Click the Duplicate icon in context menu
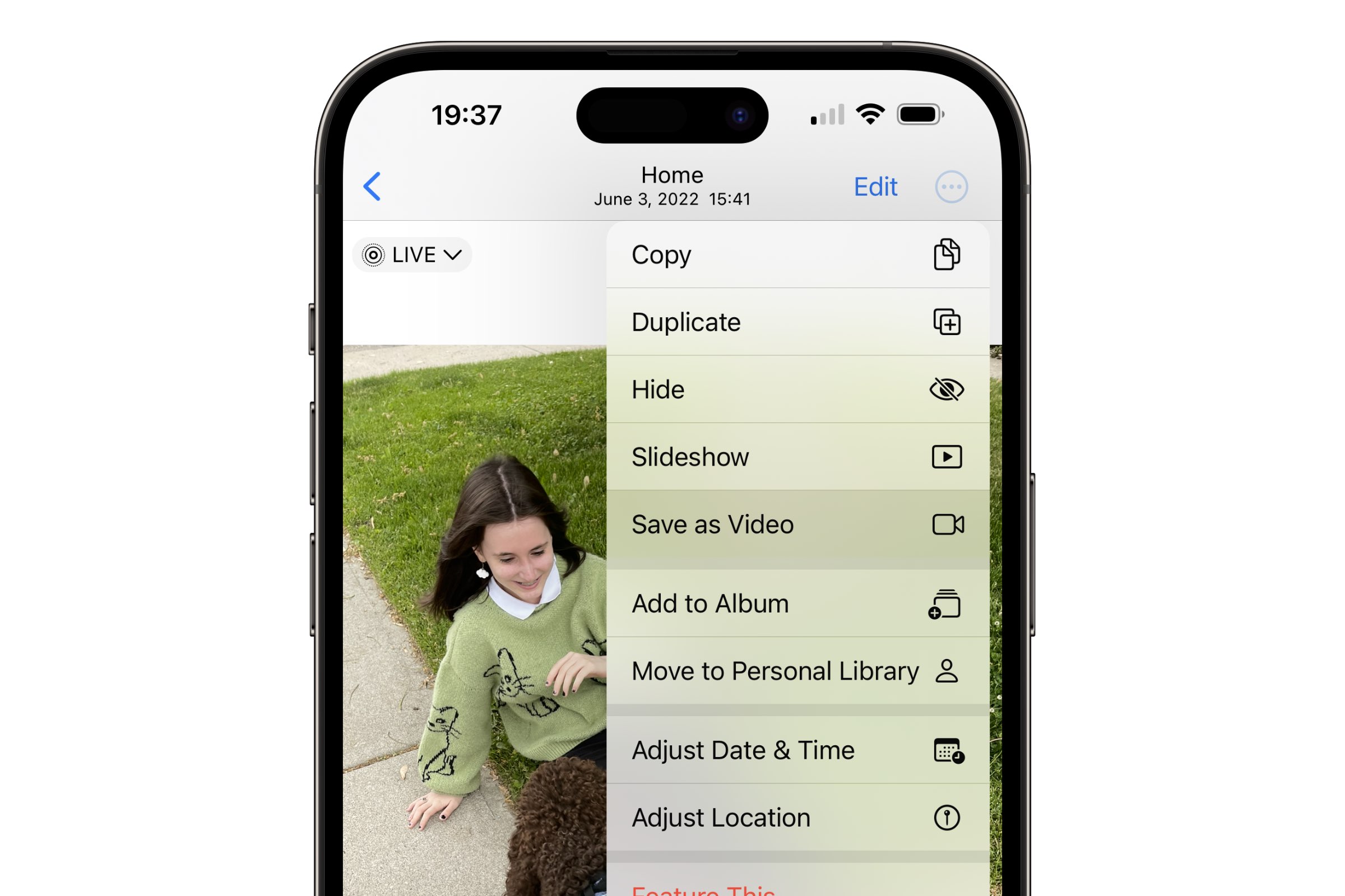This screenshot has width=1345, height=896. tap(945, 321)
